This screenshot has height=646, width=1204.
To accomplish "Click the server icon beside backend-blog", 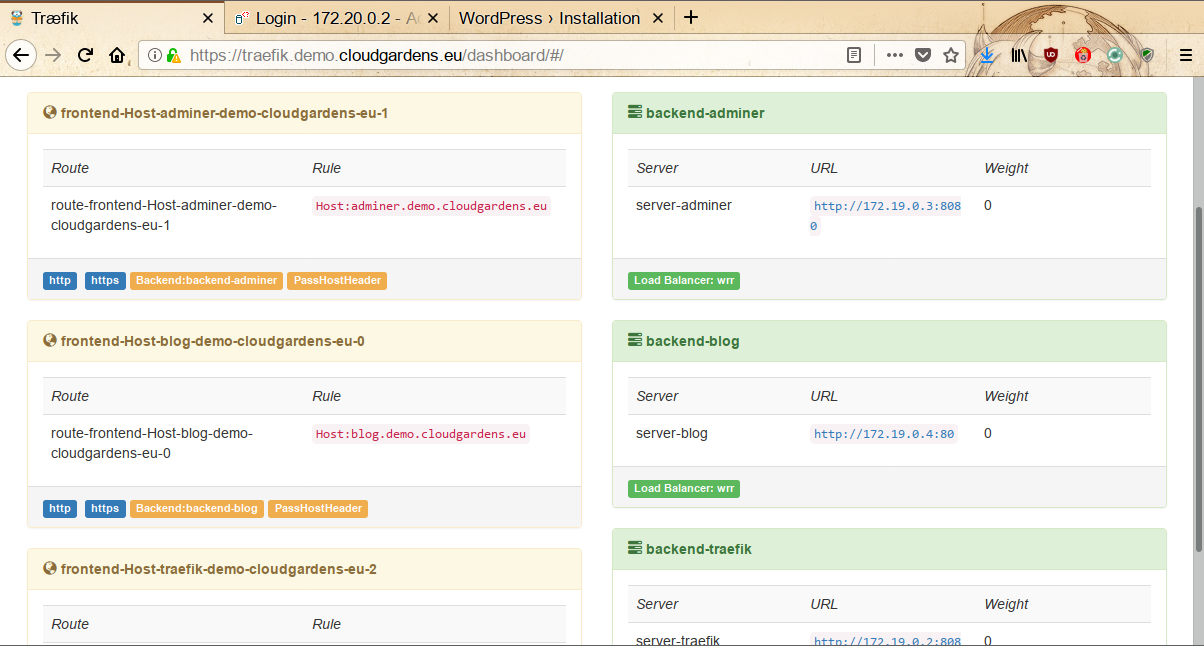I will tap(634, 341).
